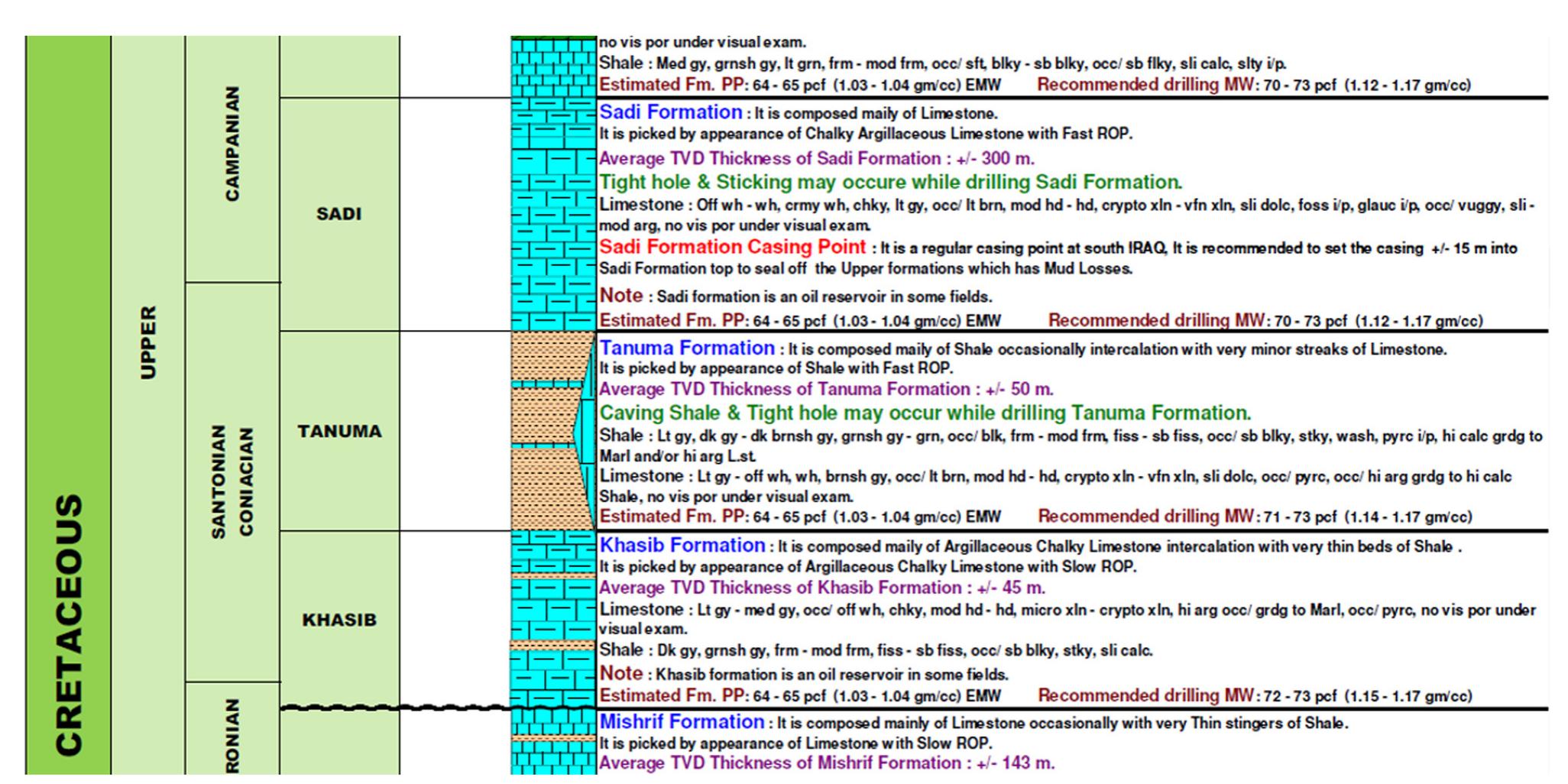Image resolution: width=1568 pixels, height=784 pixels.
Task: Click the Sadi Formation Casing Point note
Action: pos(734,247)
